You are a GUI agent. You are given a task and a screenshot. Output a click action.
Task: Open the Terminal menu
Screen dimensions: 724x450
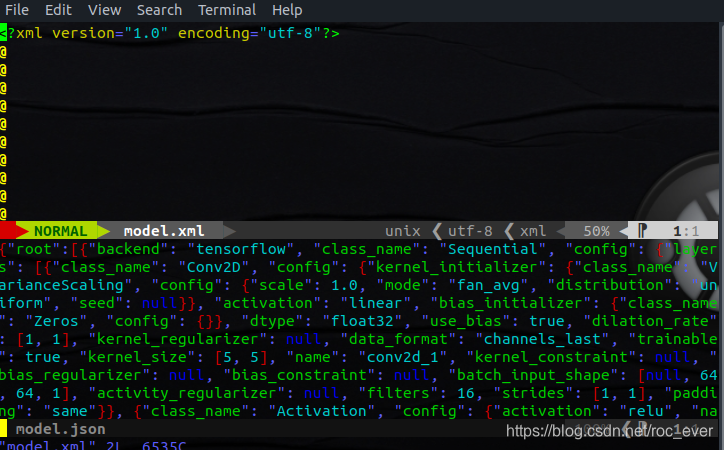point(227,10)
